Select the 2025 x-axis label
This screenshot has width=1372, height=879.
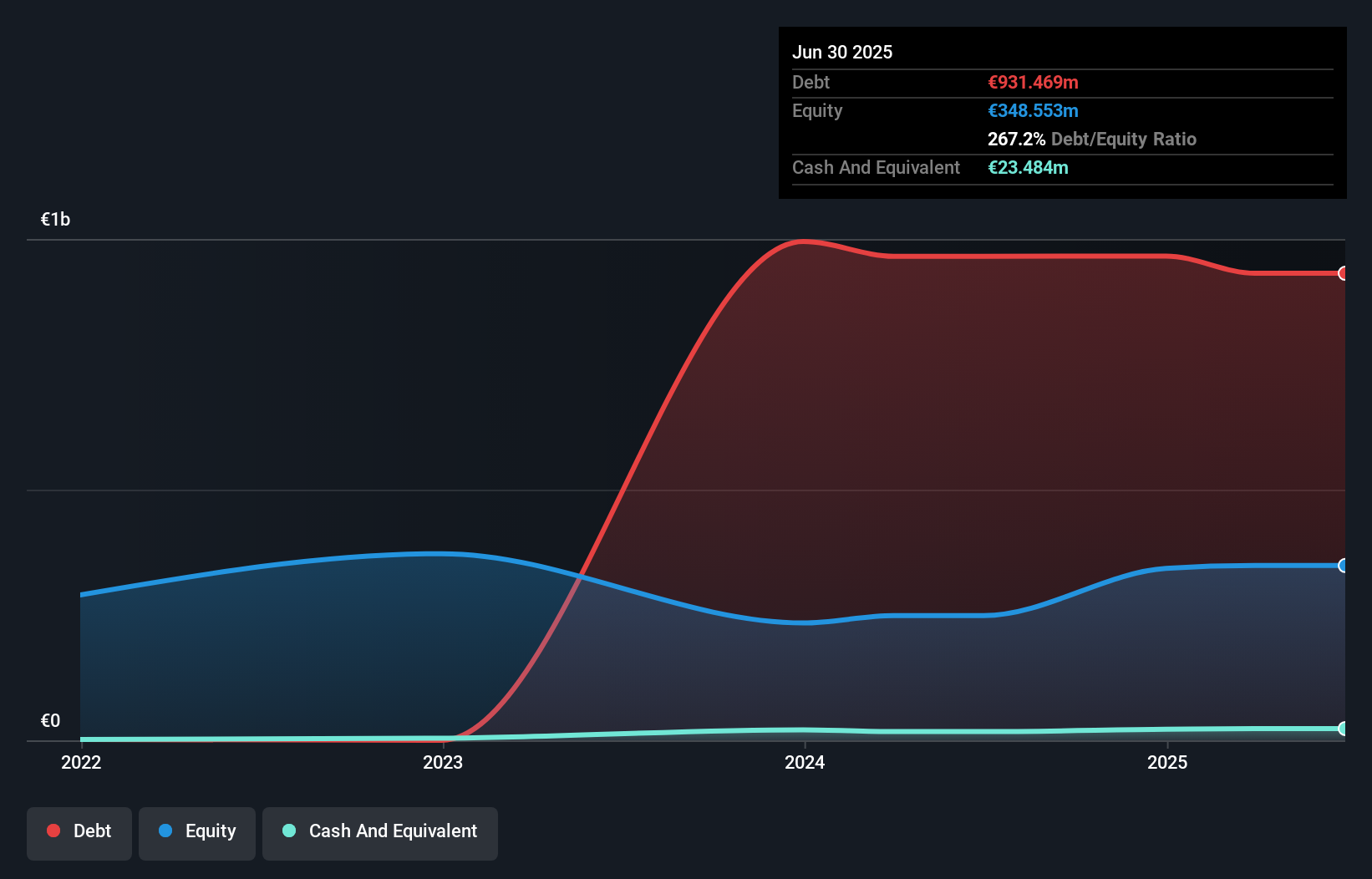(x=1167, y=762)
